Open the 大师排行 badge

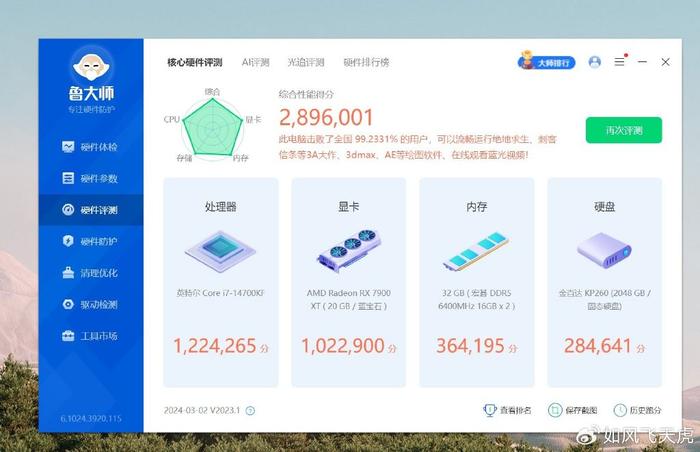[546, 62]
